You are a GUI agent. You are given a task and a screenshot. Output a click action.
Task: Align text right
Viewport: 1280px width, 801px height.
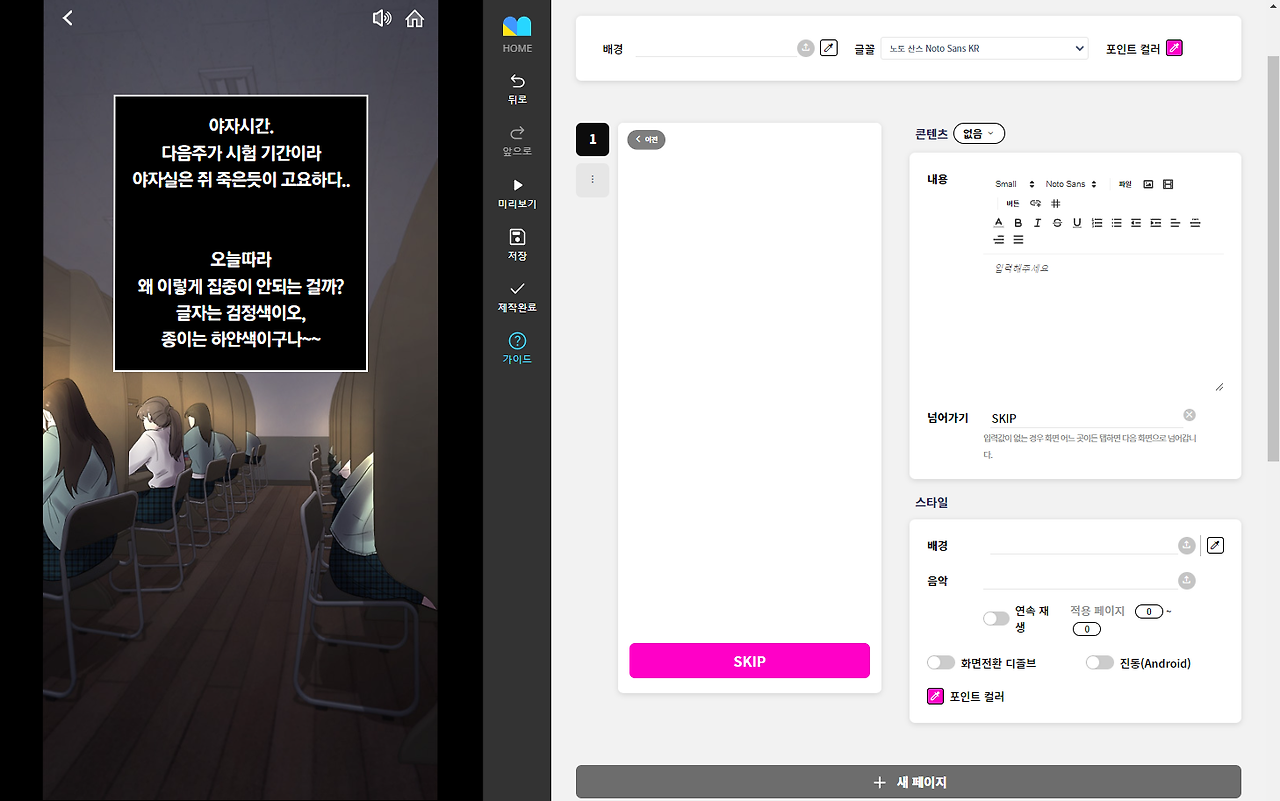tap(998, 240)
